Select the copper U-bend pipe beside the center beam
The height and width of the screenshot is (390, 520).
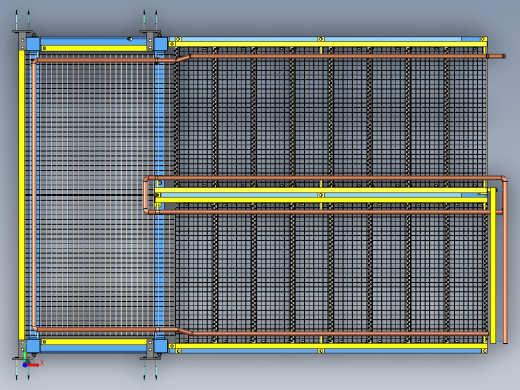146,195
